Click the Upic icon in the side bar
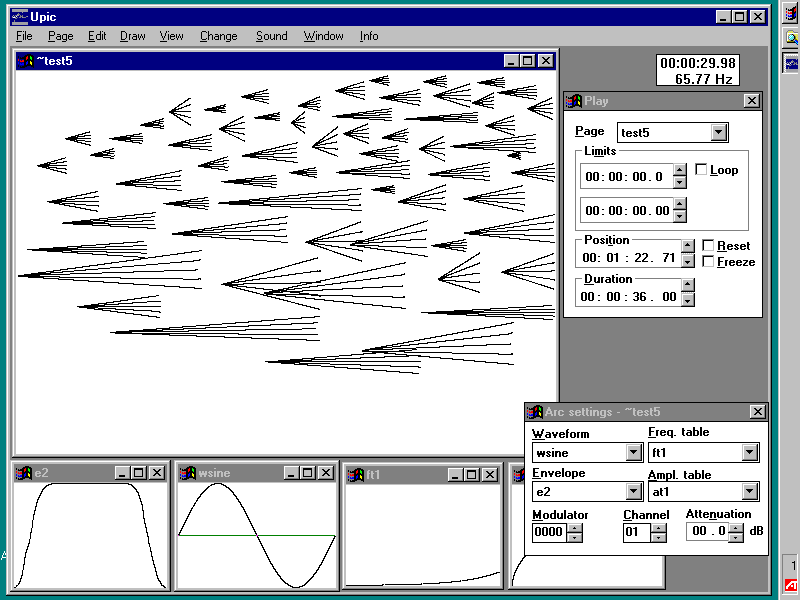 point(791,63)
